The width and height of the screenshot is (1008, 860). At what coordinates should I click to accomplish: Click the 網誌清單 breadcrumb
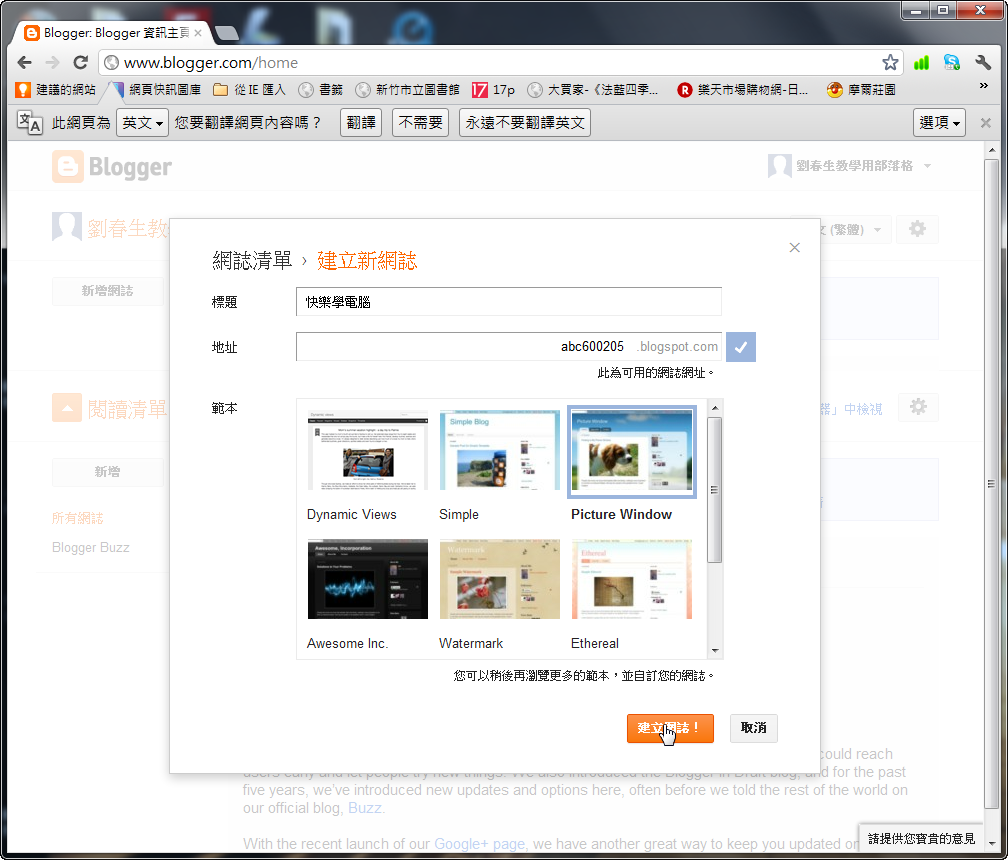252,260
